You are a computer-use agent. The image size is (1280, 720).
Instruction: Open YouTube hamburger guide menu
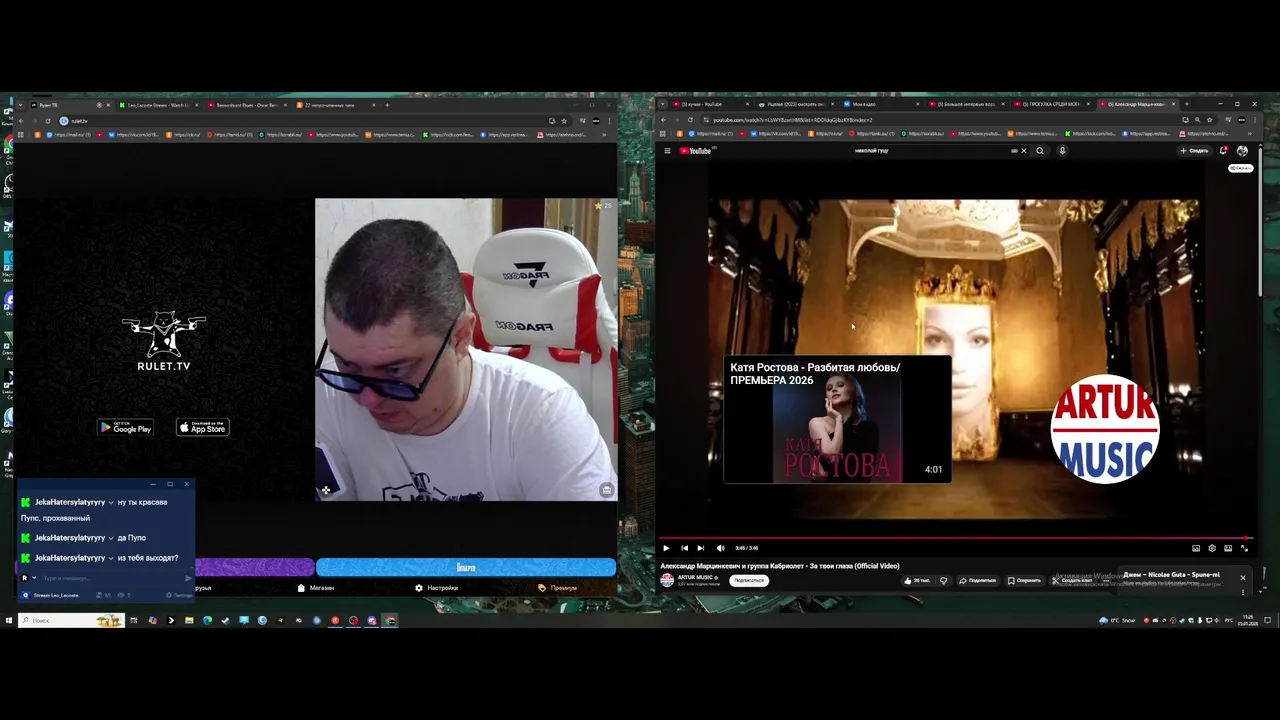click(x=667, y=151)
